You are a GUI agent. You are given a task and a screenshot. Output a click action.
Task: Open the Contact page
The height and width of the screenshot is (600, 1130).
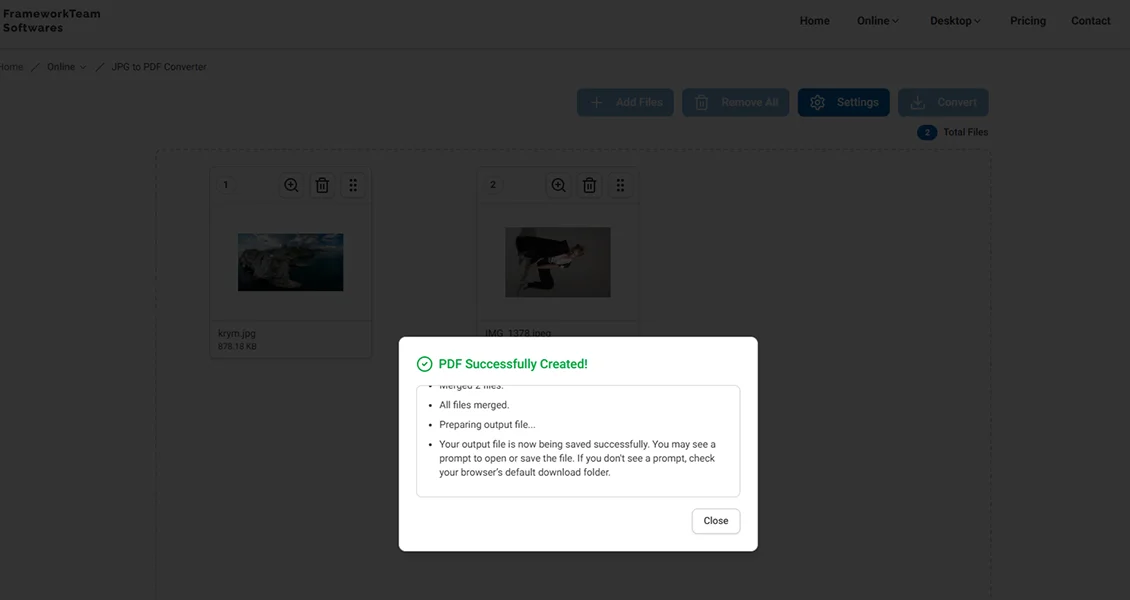[x=1090, y=21]
